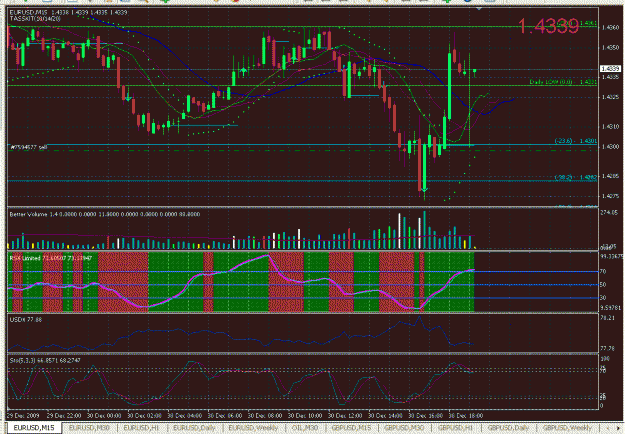Click the 78.21 USDX scale value

(x=607, y=318)
